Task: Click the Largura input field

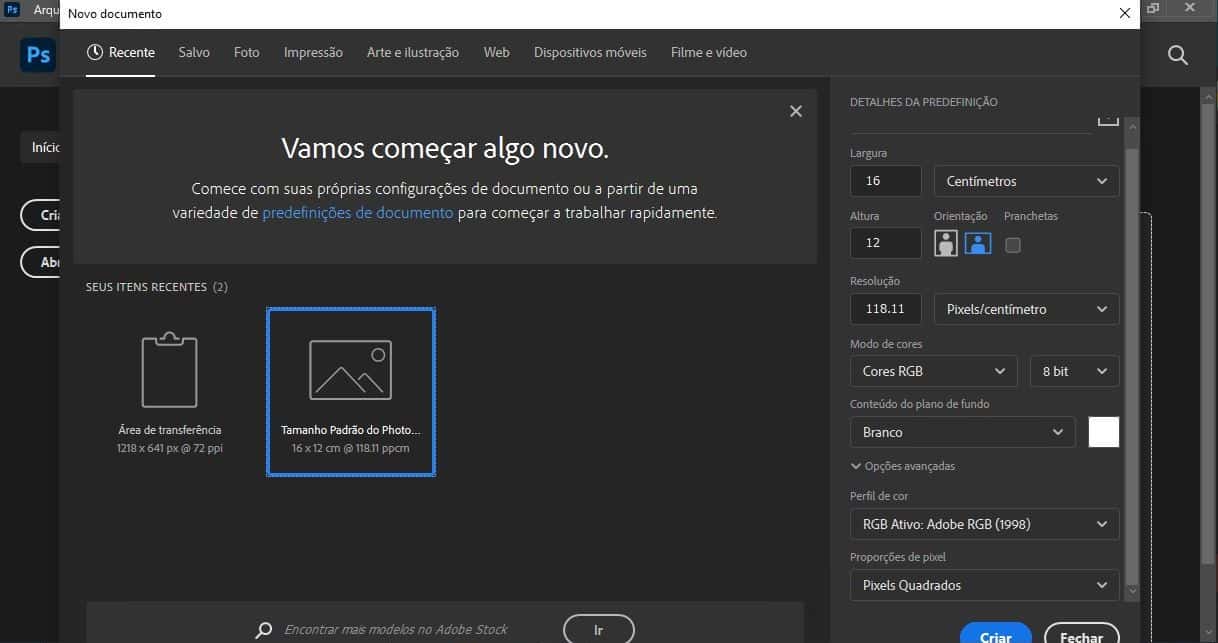Action: [886, 181]
